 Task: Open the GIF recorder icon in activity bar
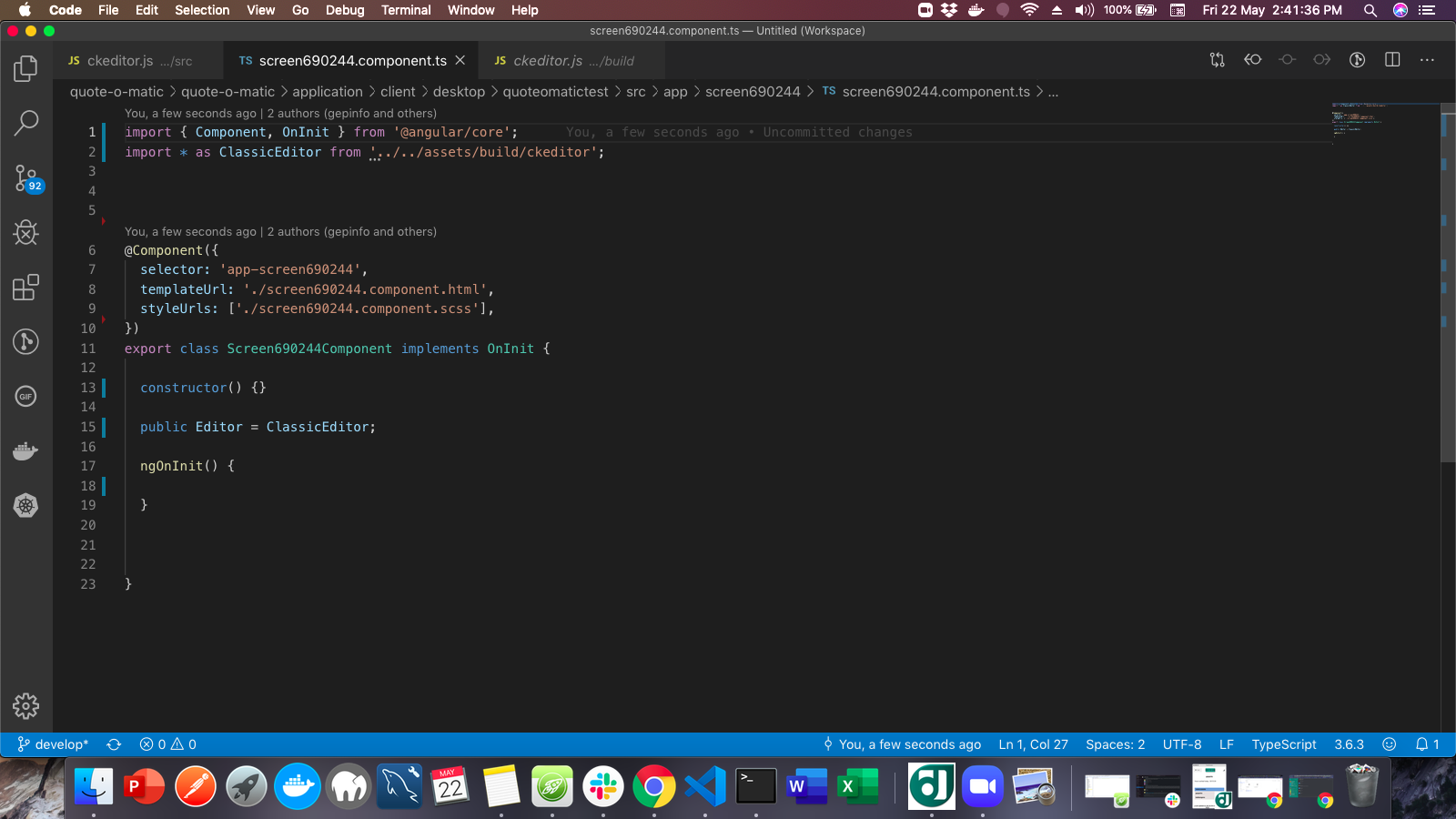pyautogui.click(x=26, y=397)
